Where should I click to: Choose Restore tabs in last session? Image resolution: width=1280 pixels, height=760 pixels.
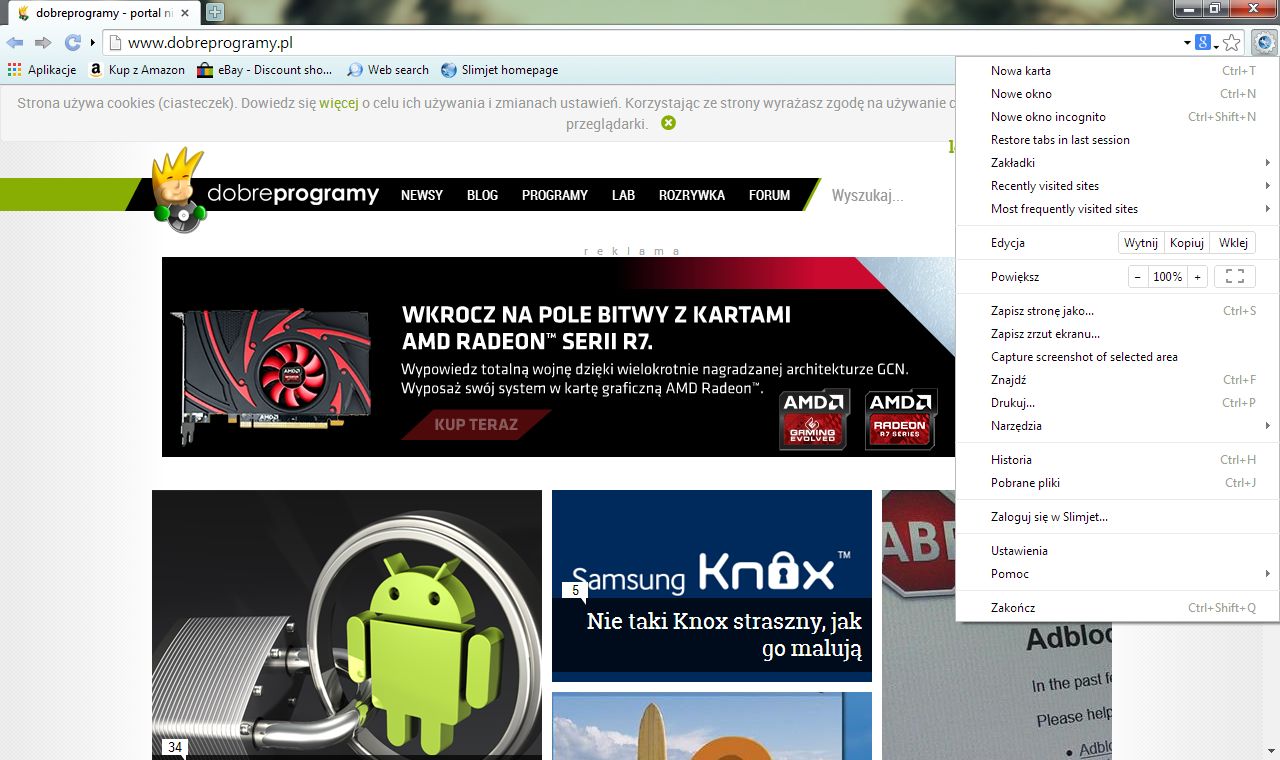pos(1118,140)
